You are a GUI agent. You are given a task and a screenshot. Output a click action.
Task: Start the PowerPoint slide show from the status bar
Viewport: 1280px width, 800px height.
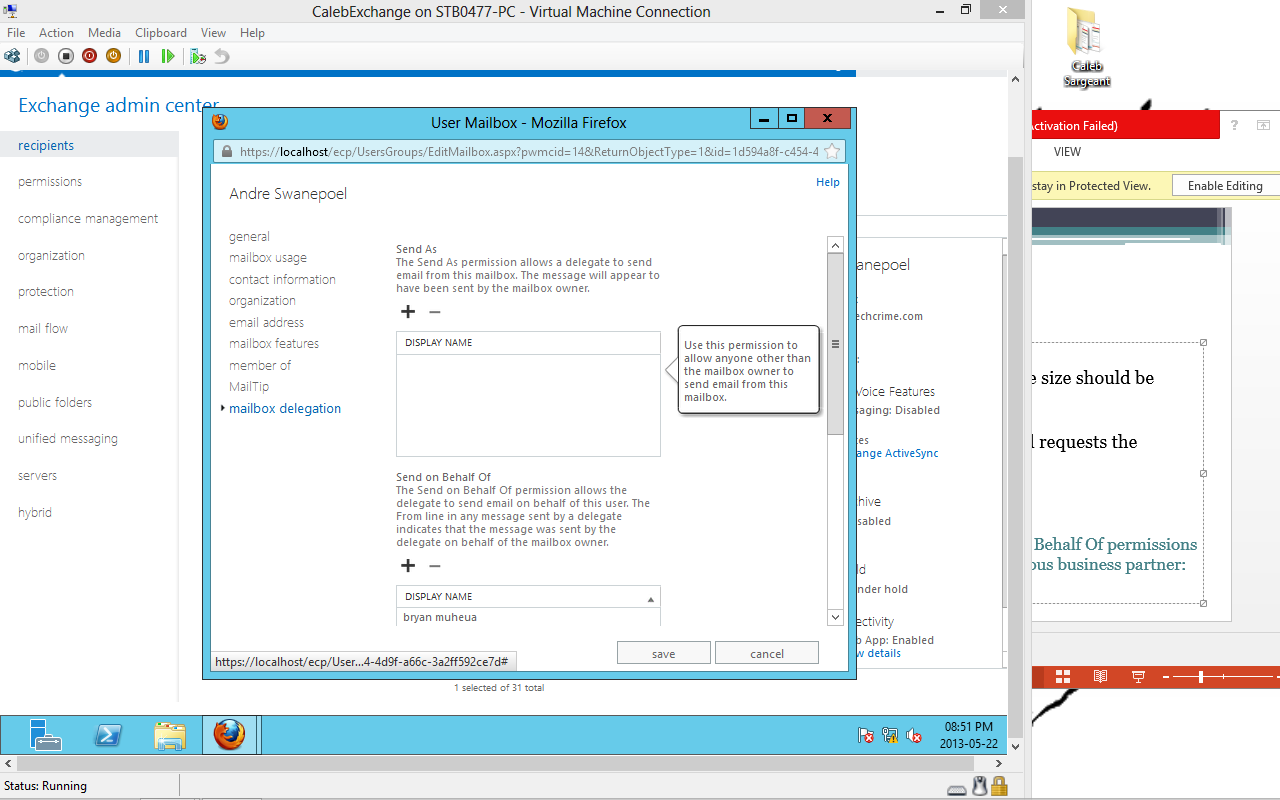tap(1138, 677)
